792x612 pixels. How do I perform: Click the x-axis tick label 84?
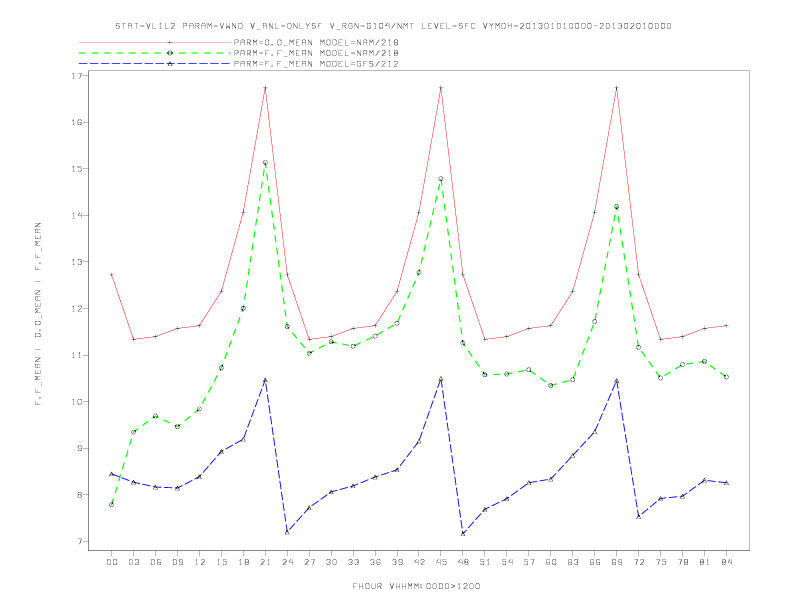point(726,562)
